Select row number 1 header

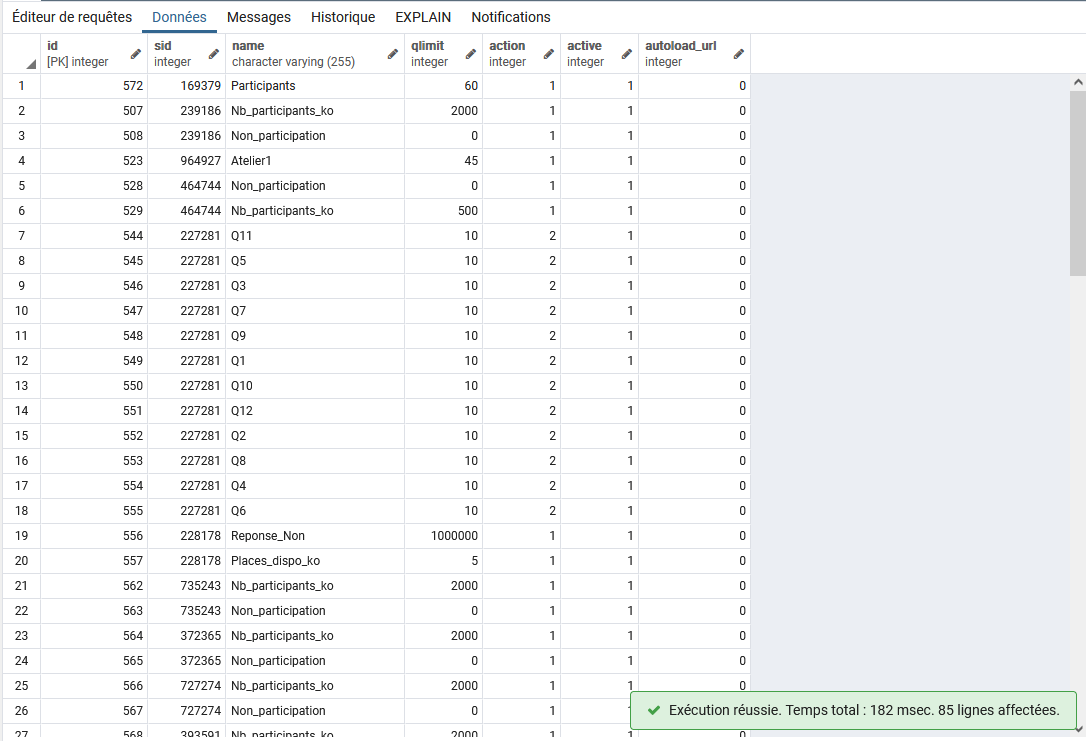pyautogui.click(x=21, y=86)
